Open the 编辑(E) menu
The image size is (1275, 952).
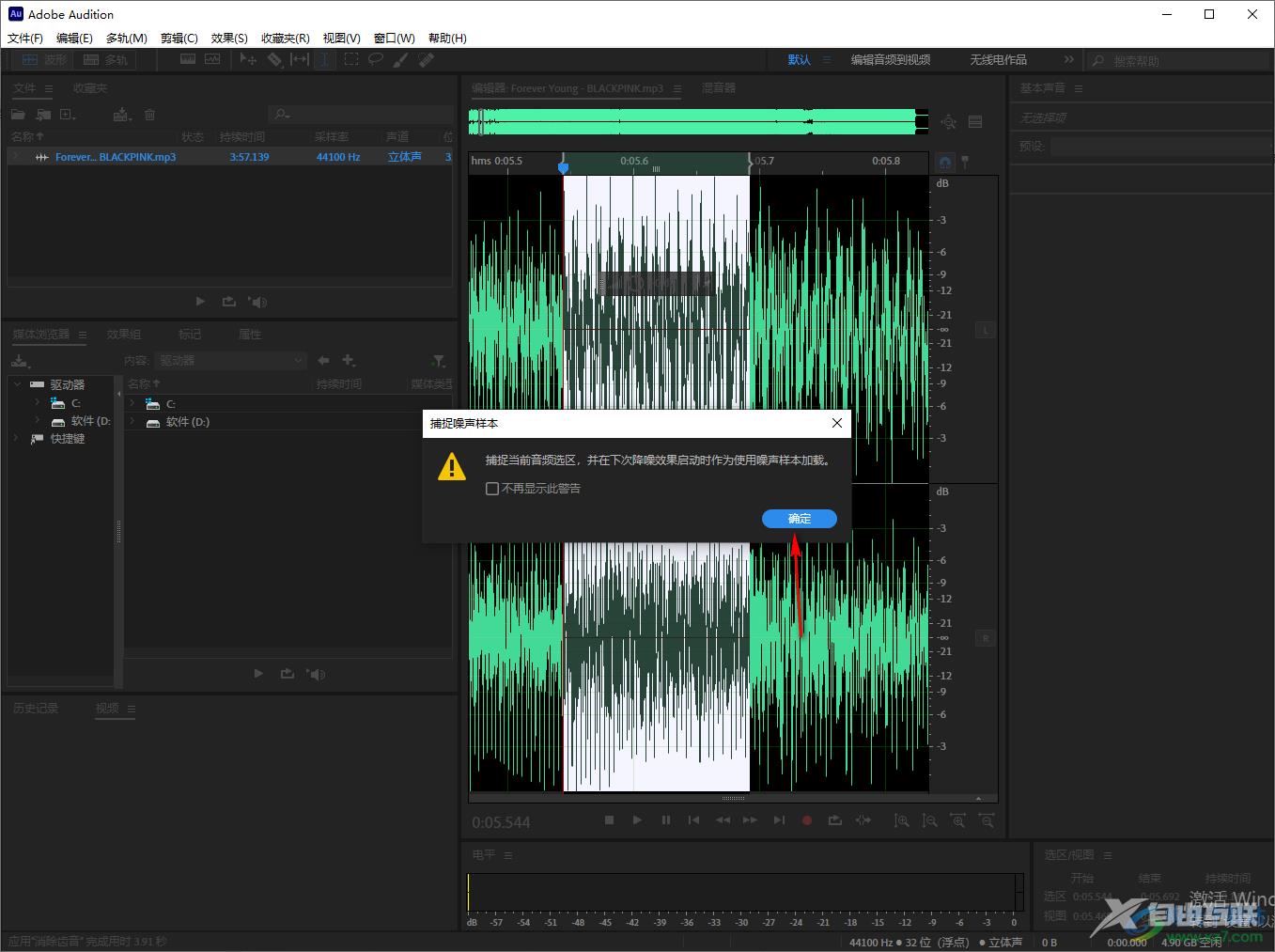(x=74, y=39)
